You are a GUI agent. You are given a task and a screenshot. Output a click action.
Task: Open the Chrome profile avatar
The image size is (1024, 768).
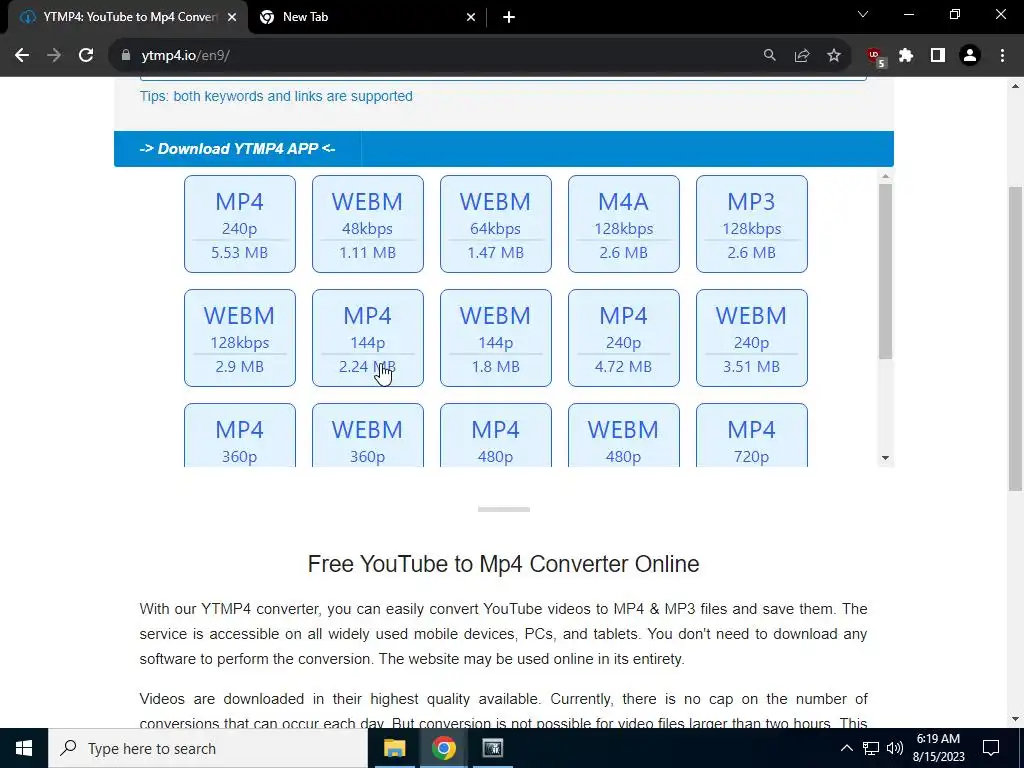tap(970, 56)
